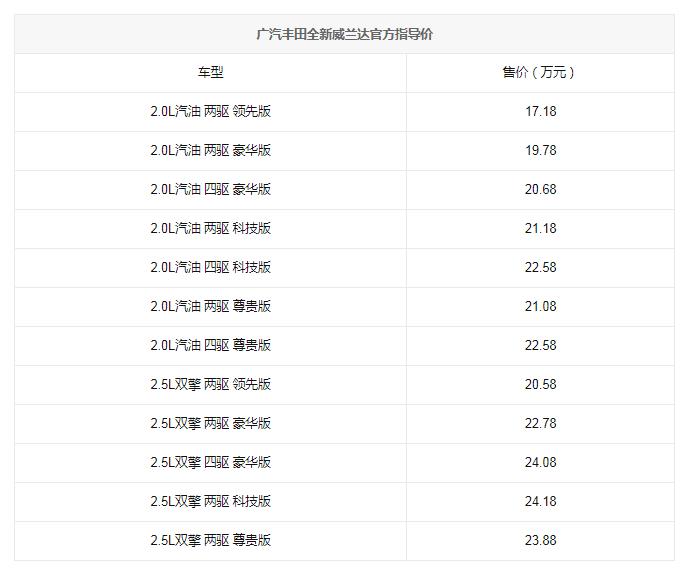Viewport: 685px width, 577px height.
Task: Click the 2.0L汽油 两驱 领先版 cell
Action: (211, 111)
